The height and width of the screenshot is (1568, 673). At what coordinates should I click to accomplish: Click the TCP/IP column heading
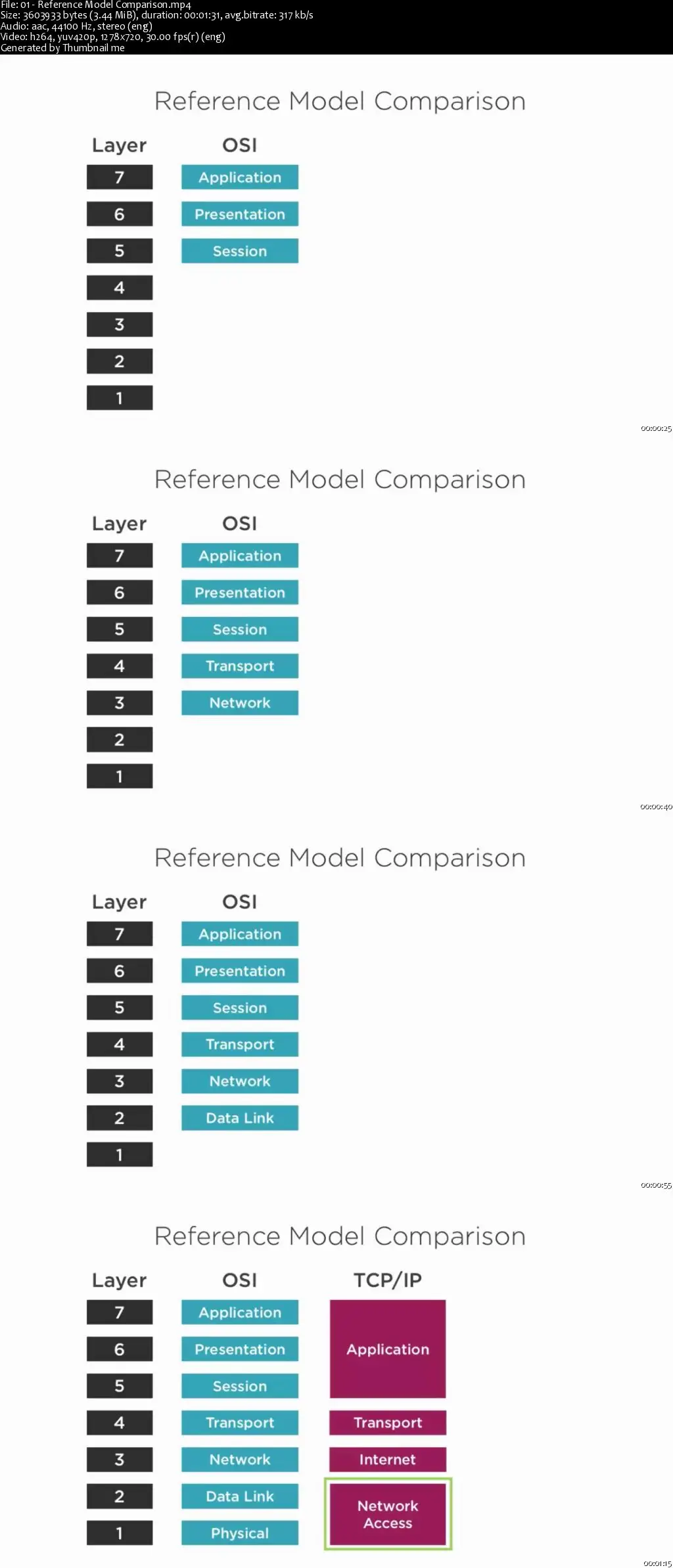388,1280
